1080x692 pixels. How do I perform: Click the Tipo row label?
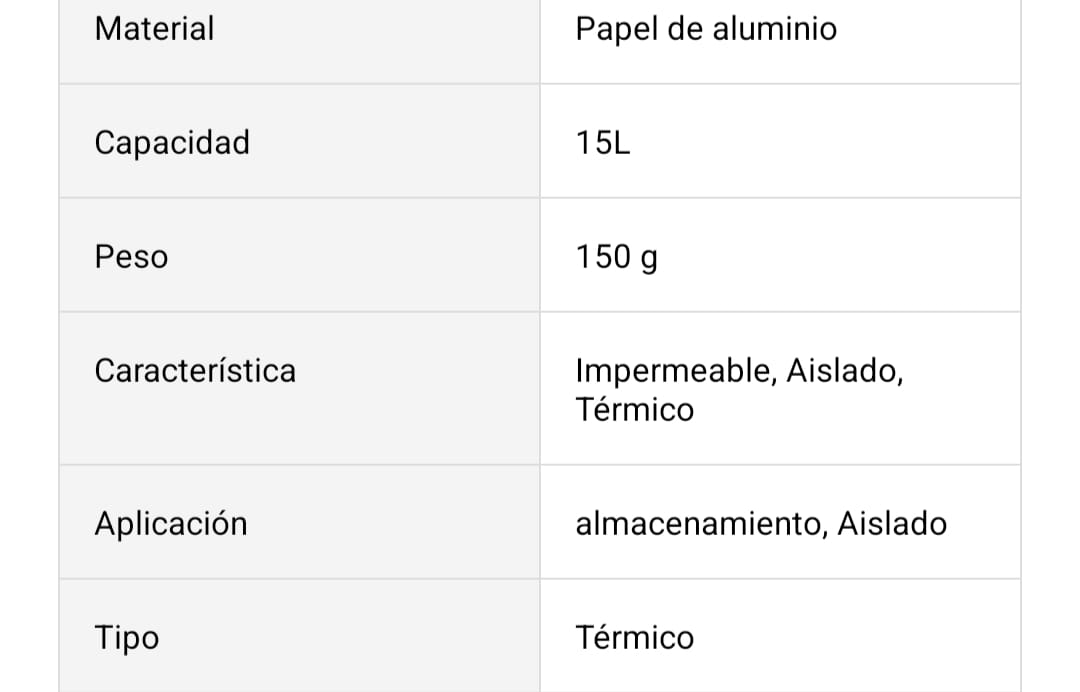(x=126, y=637)
